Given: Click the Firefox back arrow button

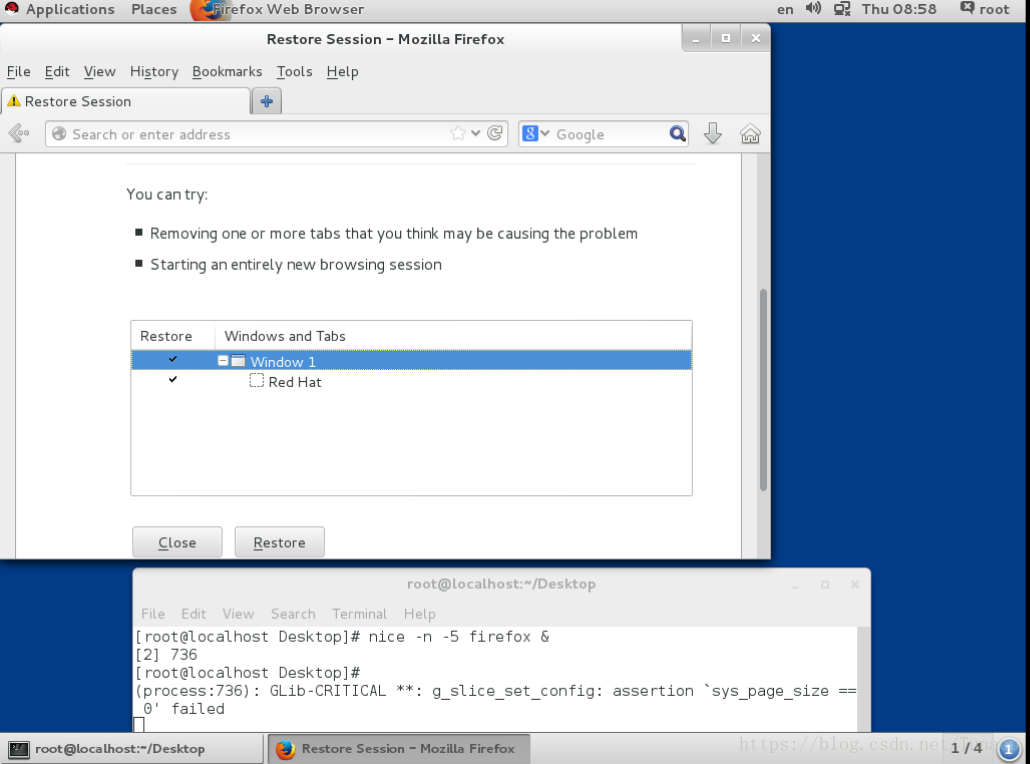Looking at the screenshot, I should click(20, 133).
